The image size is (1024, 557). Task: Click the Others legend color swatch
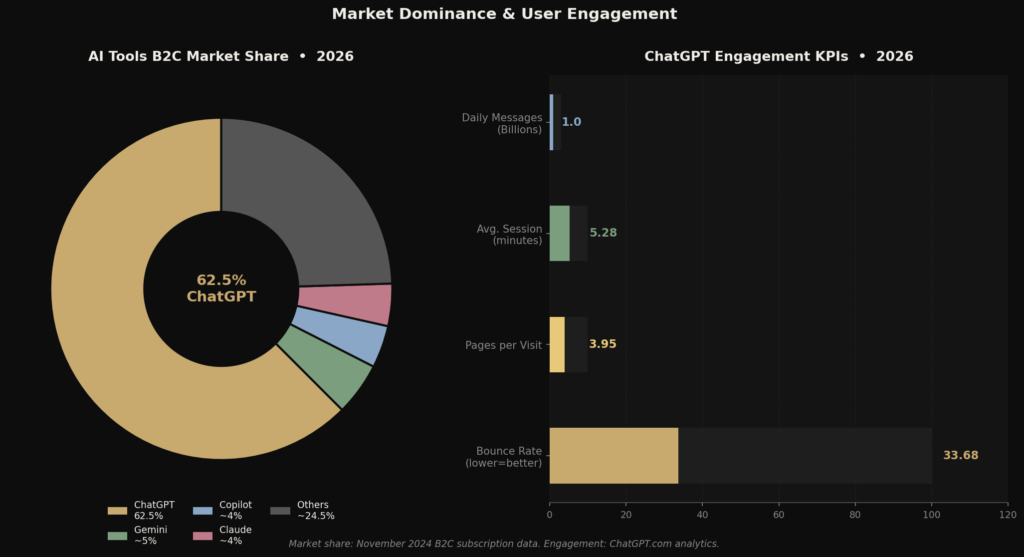coord(280,511)
